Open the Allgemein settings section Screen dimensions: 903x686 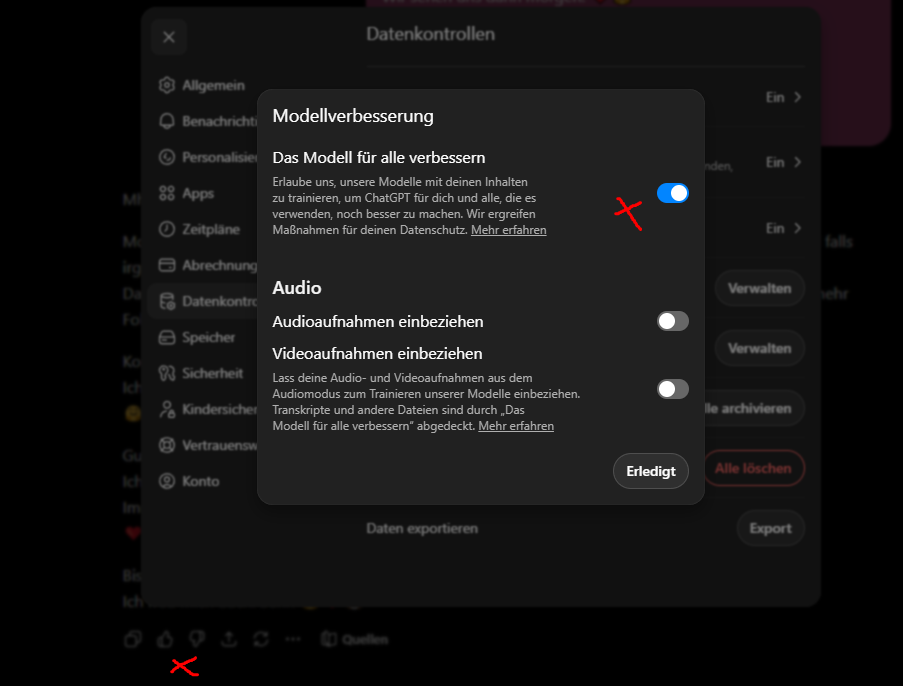[203, 85]
